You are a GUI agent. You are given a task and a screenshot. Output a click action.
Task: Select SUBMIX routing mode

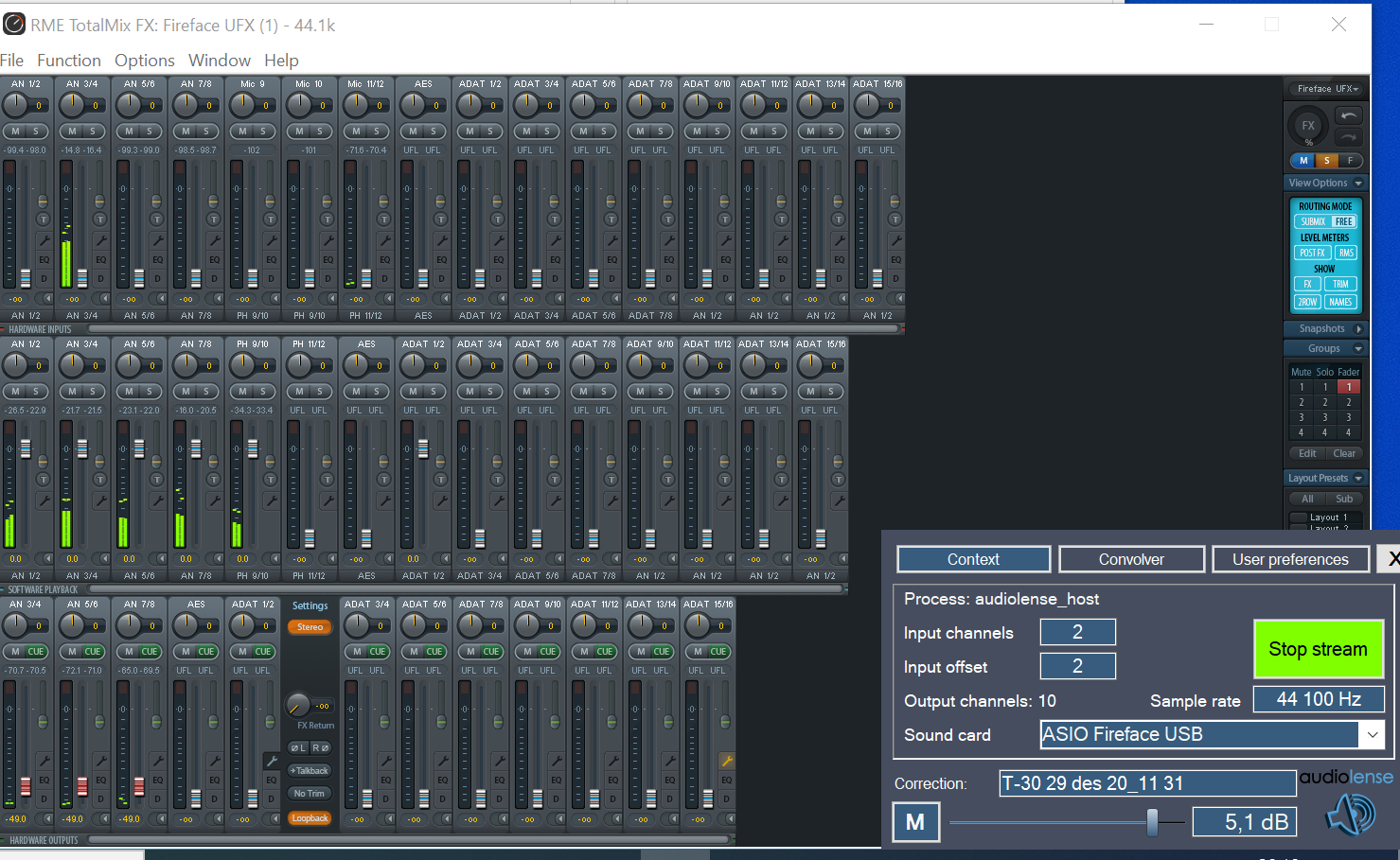1313,221
